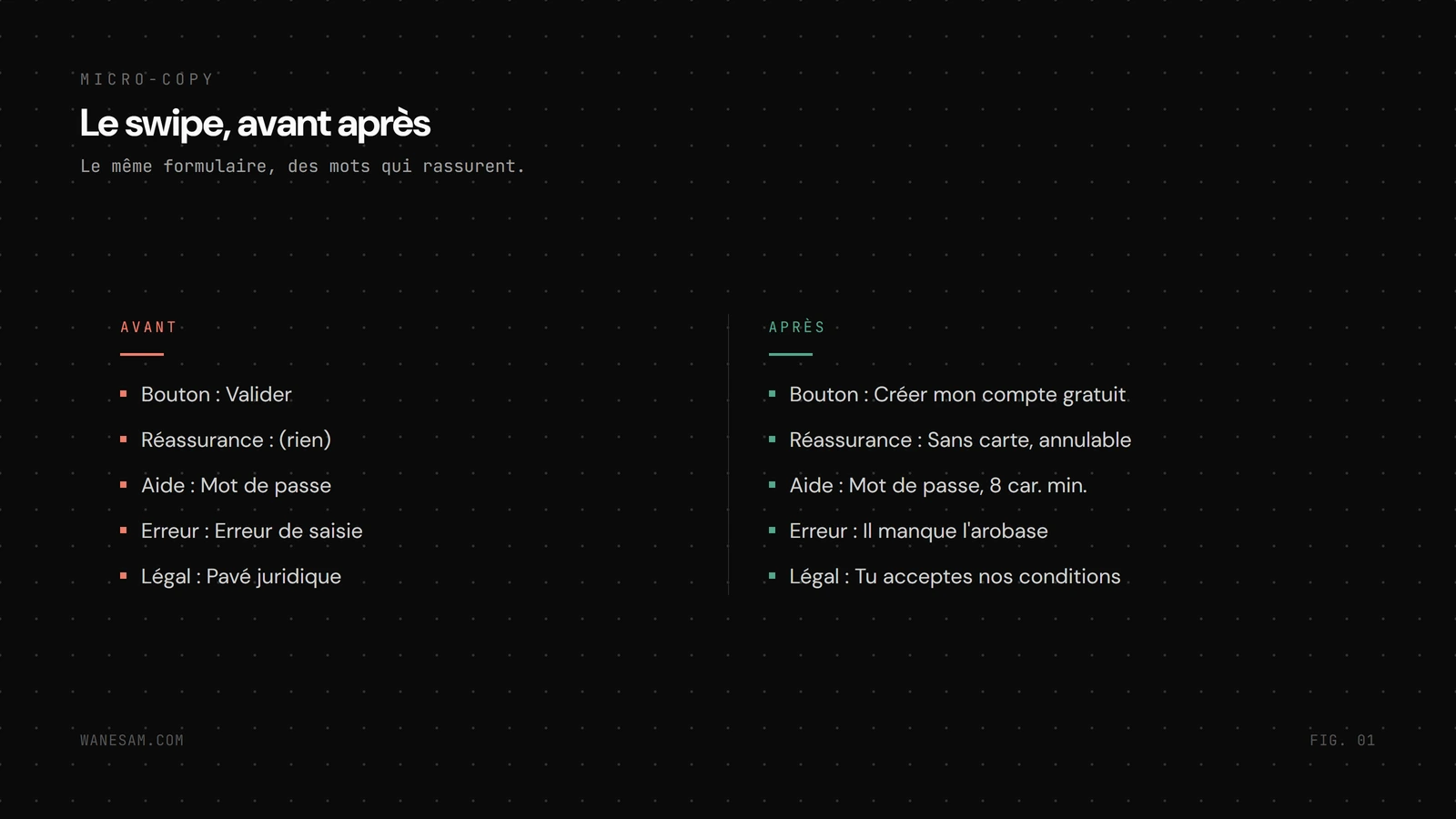The height and width of the screenshot is (819, 1456).
Task: Click the MICRO-COPY label
Action: pos(147,79)
